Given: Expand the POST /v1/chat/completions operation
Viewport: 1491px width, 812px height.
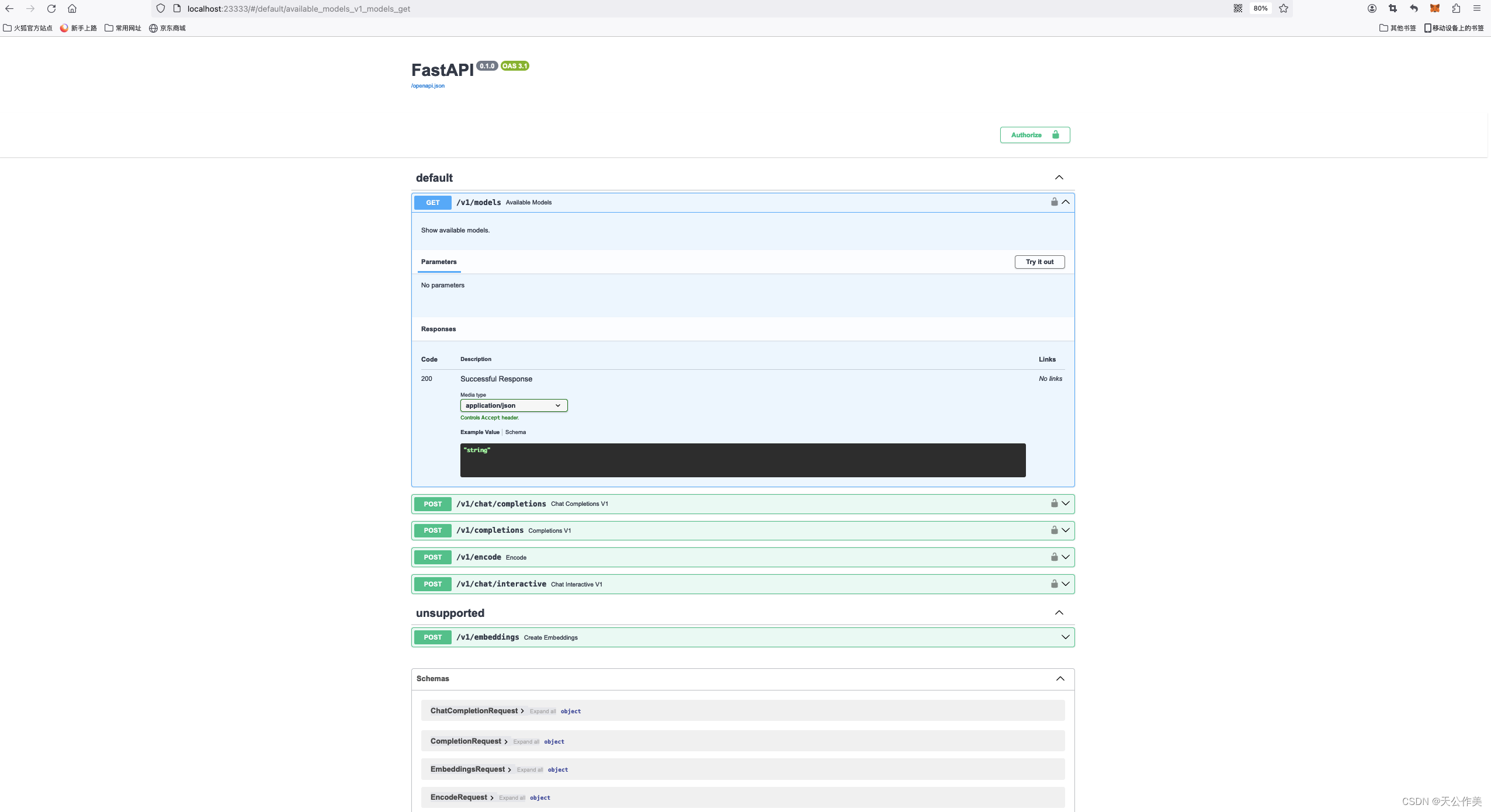Looking at the screenshot, I should 1066,504.
